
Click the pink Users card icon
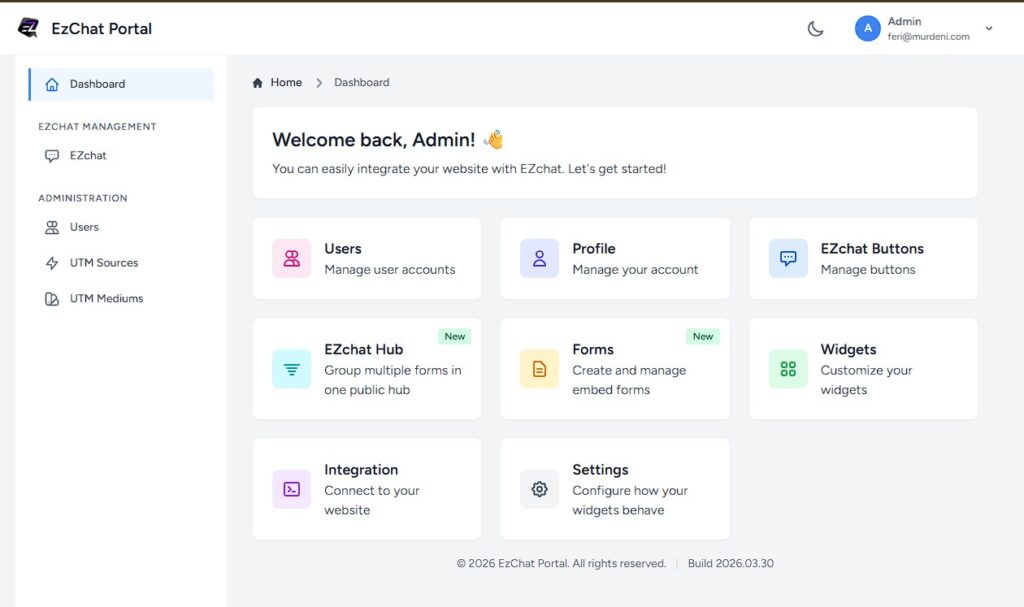click(x=292, y=258)
